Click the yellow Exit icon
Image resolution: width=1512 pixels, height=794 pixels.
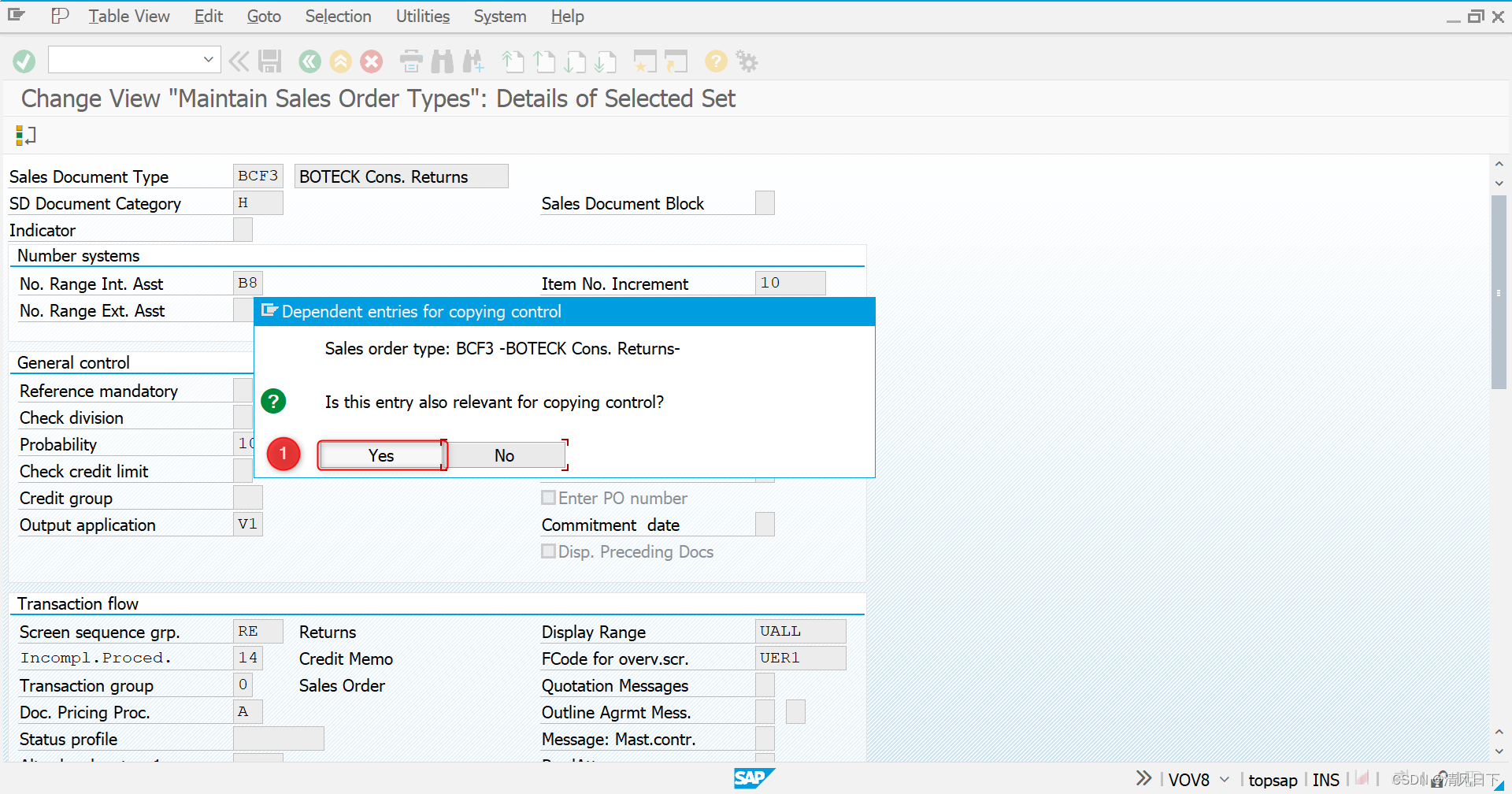(341, 61)
